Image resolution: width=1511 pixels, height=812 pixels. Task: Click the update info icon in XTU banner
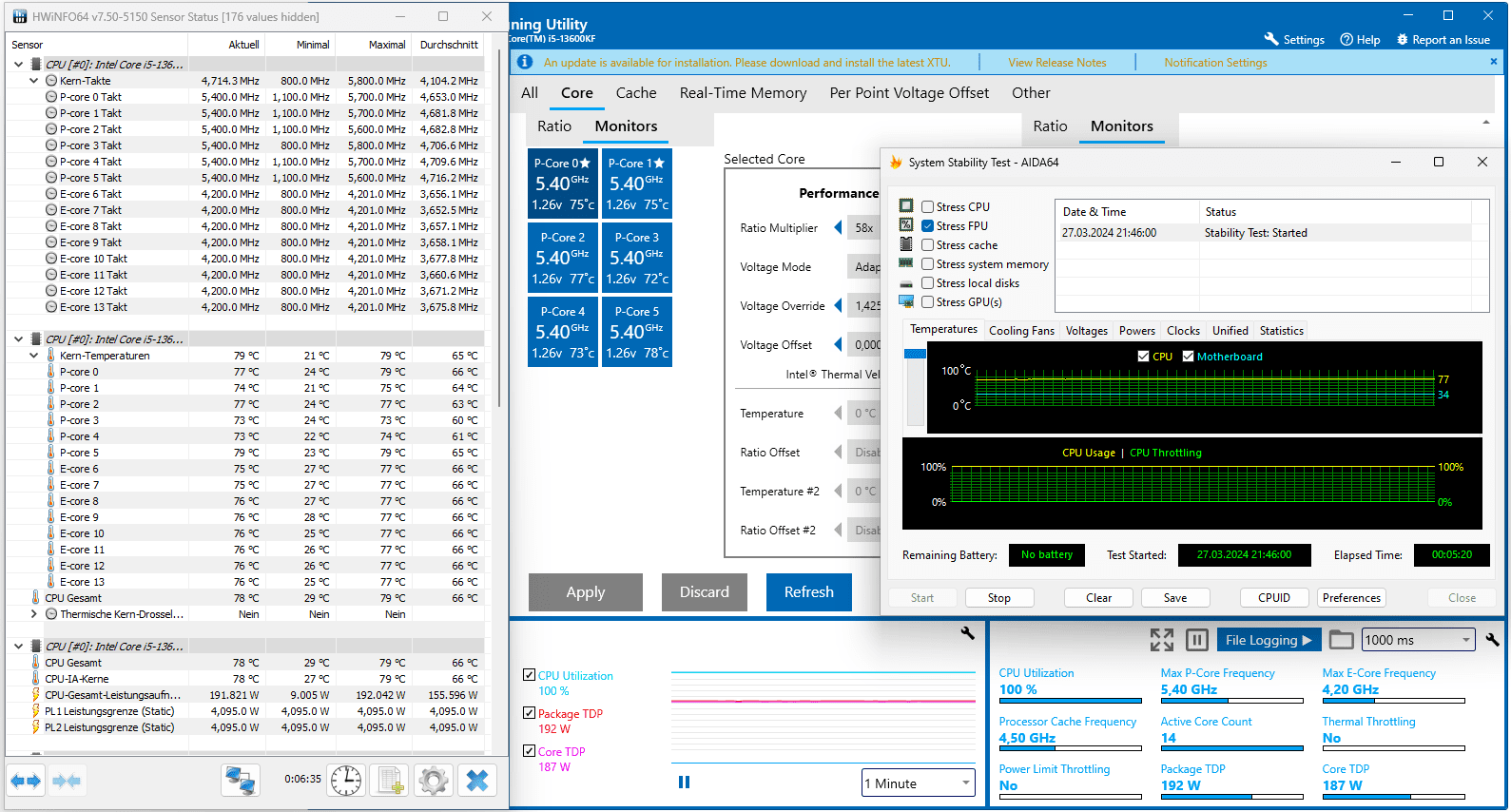pyautogui.click(x=525, y=62)
